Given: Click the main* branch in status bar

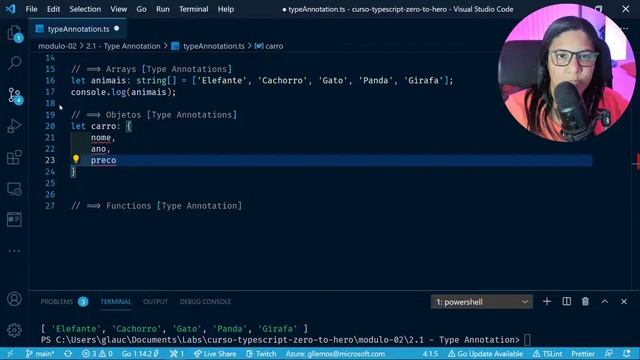Looking at the screenshot, I should pos(40,354).
